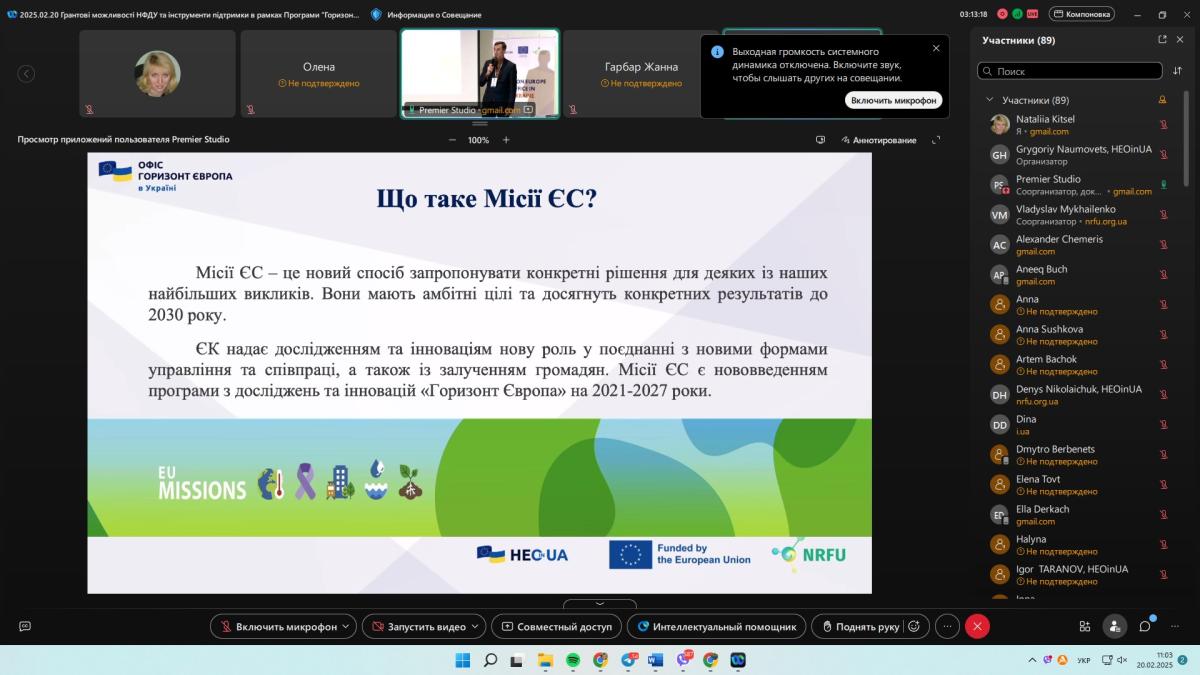Screen dimensions: 1200x675
Task: Open the Компоновка layout menu
Action: pyautogui.click(x=1081, y=14)
